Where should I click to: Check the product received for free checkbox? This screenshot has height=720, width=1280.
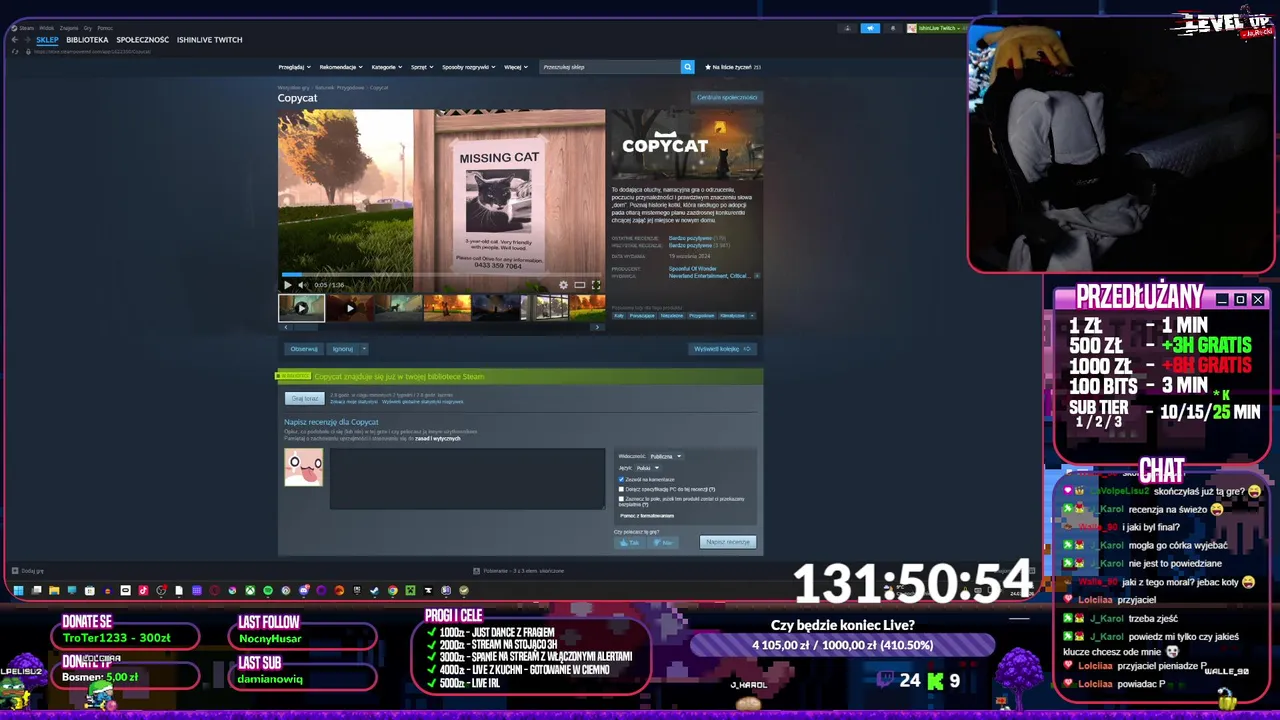coord(621,498)
